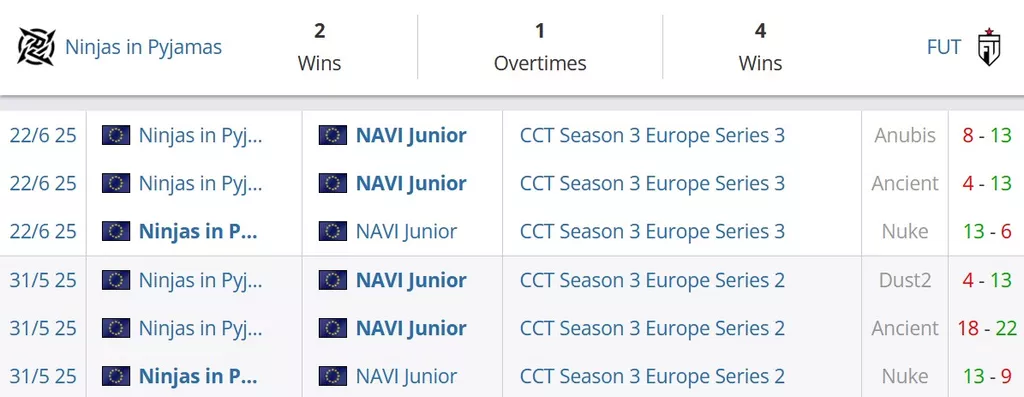This screenshot has width=1024, height=397.
Task: Click the FUT team shield logo
Action: pos(989,47)
